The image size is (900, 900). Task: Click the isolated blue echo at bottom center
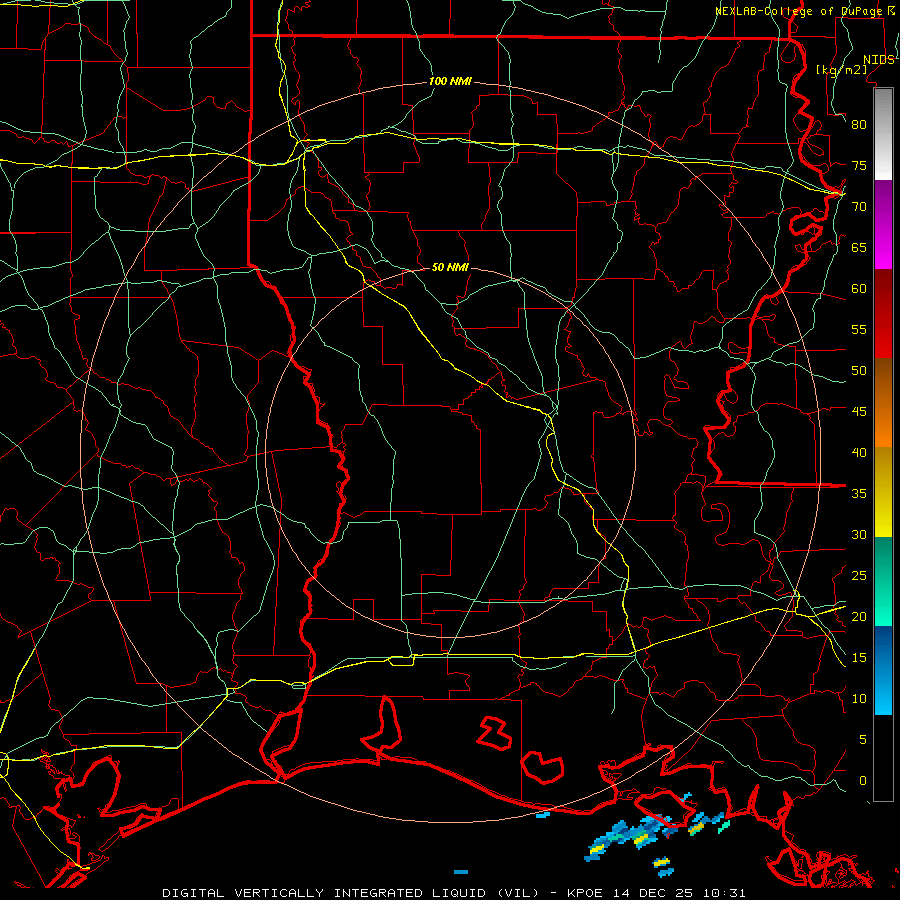pos(461,872)
